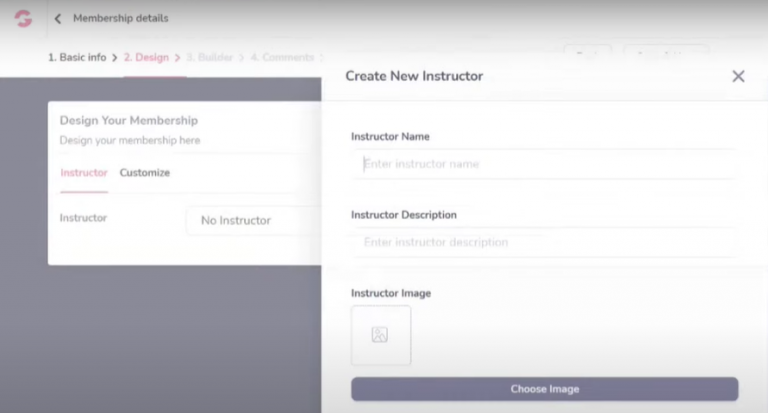This screenshot has height=413, width=768.
Task: Click the chevron after Design step
Action: (177, 58)
